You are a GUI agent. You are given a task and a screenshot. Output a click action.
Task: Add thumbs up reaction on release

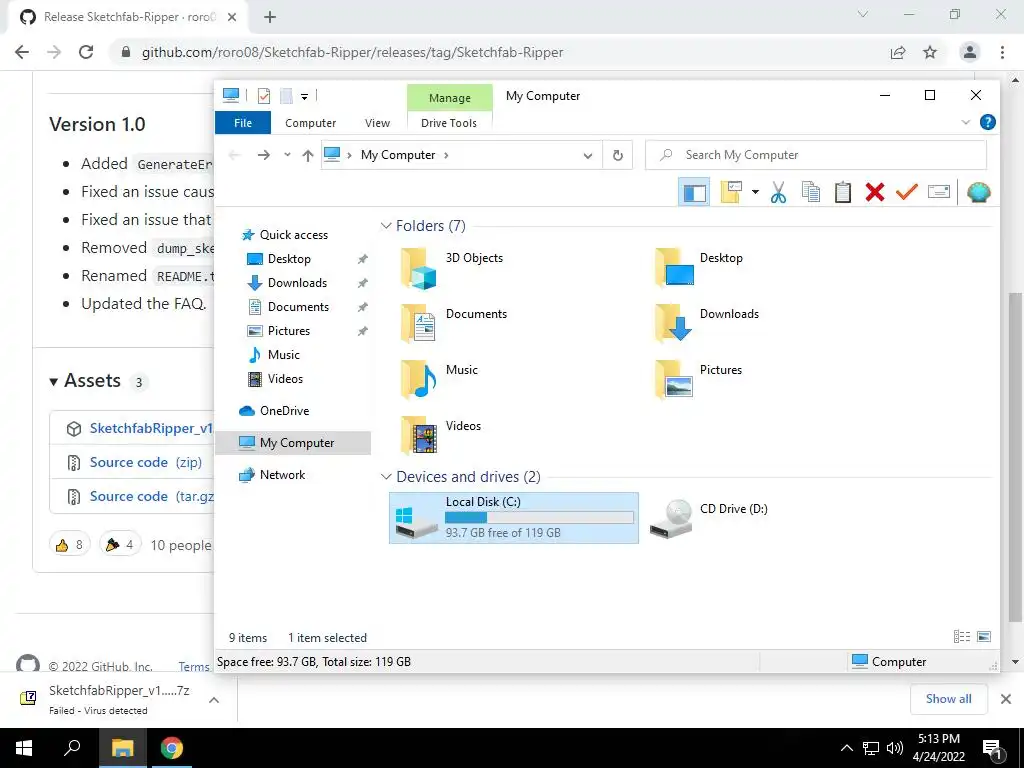[x=70, y=545]
